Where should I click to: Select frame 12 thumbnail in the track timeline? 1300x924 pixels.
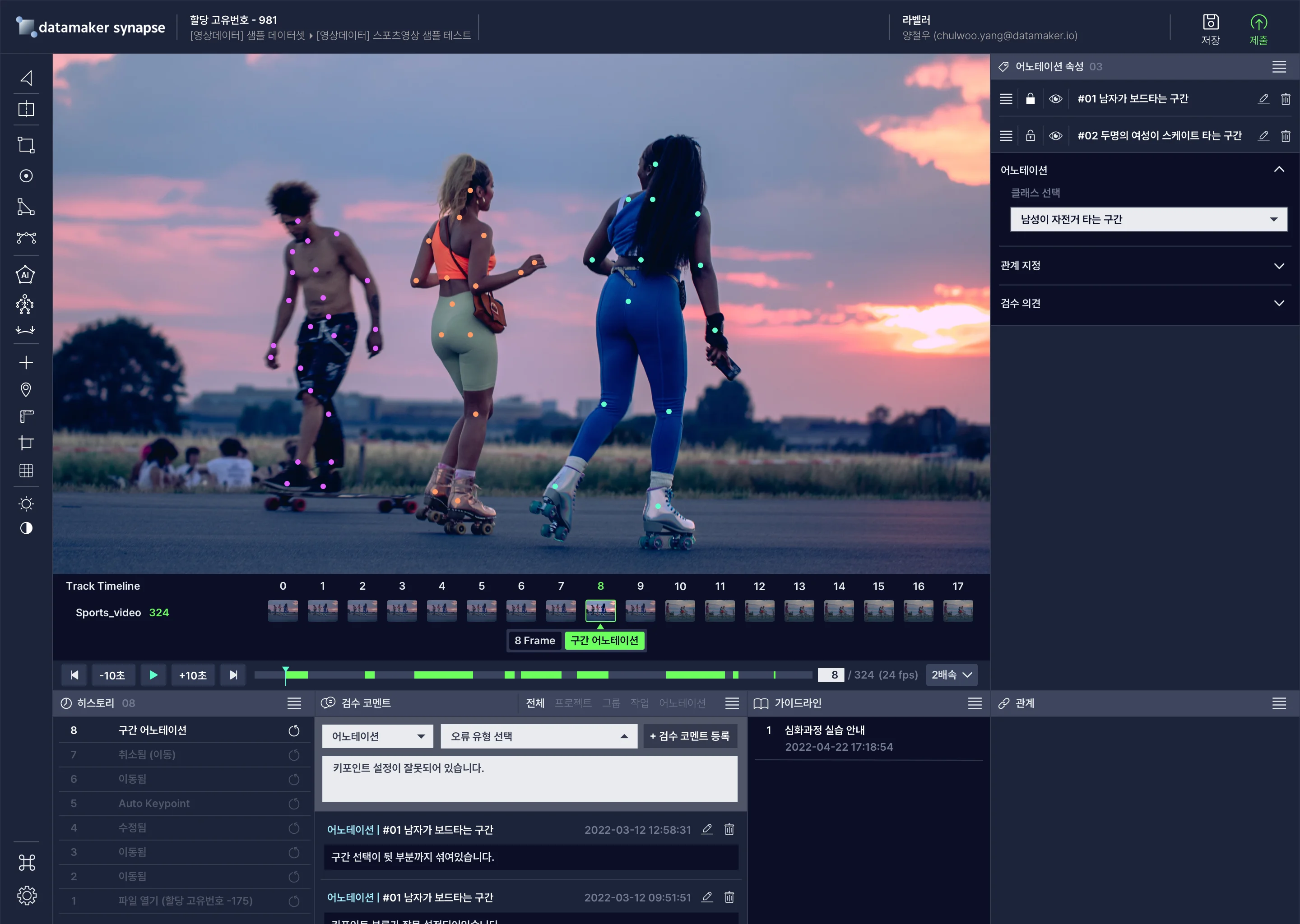pos(759,610)
